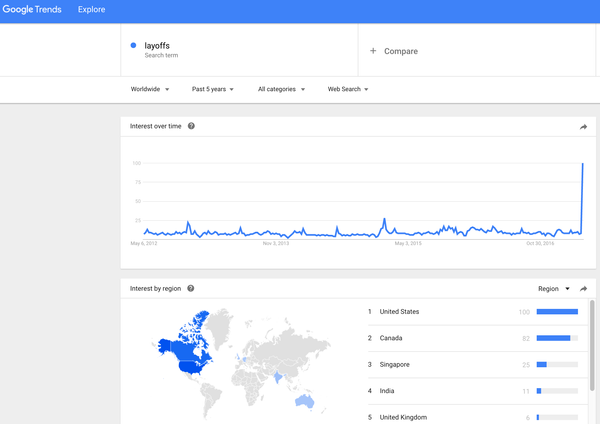This screenshot has height=424, width=600.
Task: Select Canada in the region list
Action: (x=391, y=338)
